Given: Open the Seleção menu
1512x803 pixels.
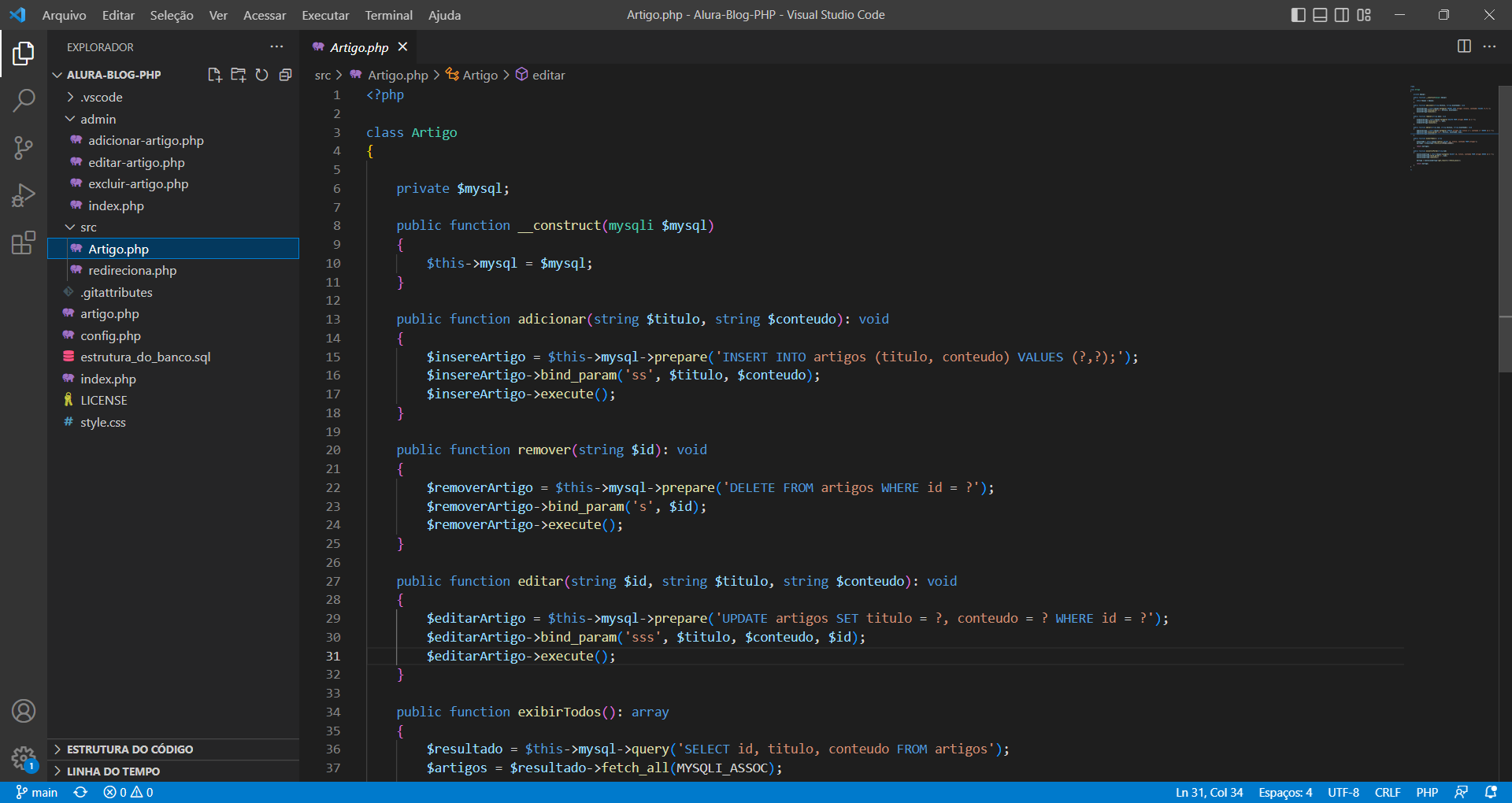Looking at the screenshot, I should click(172, 15).
